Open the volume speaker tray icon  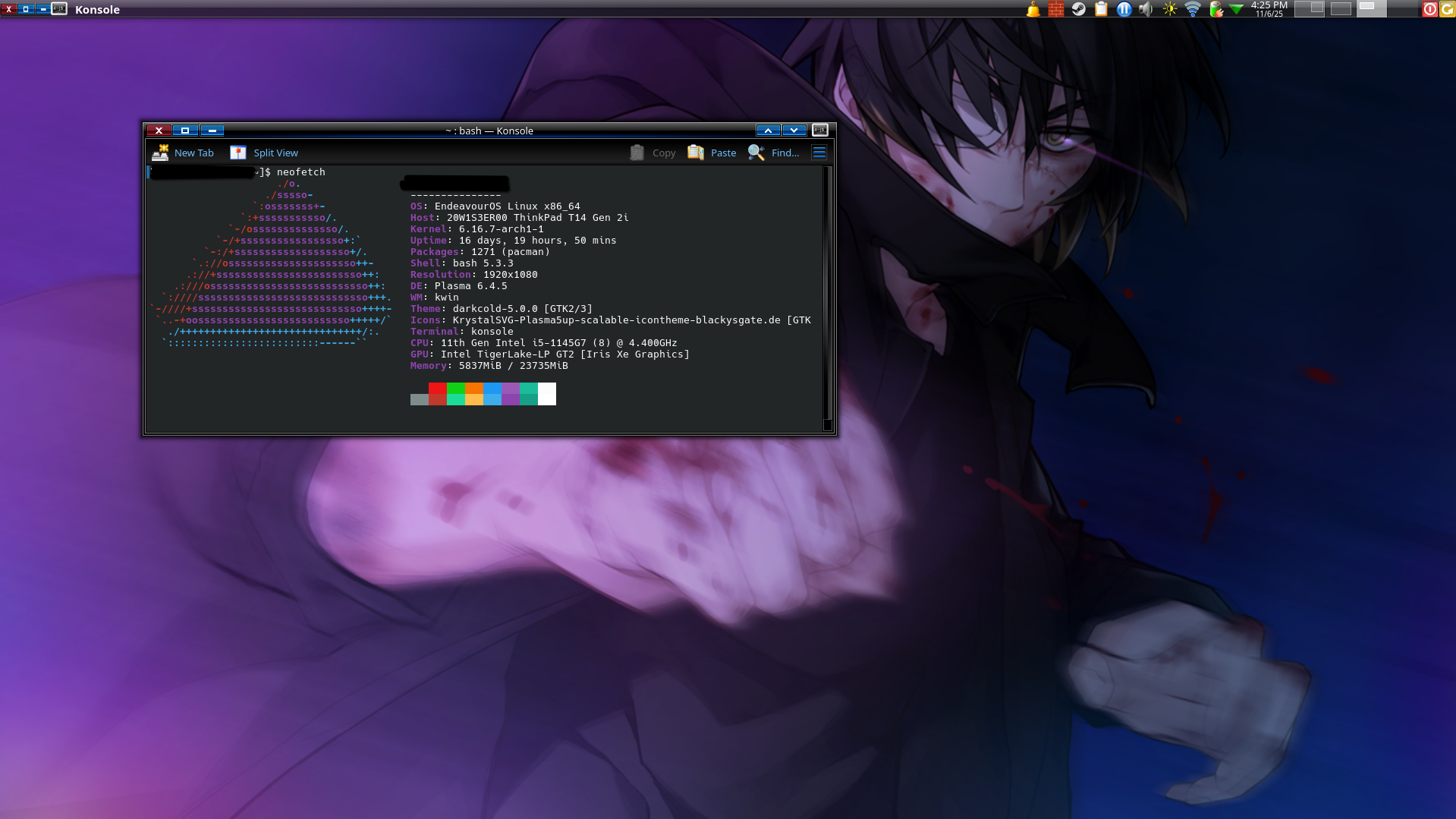point(1146,9)
